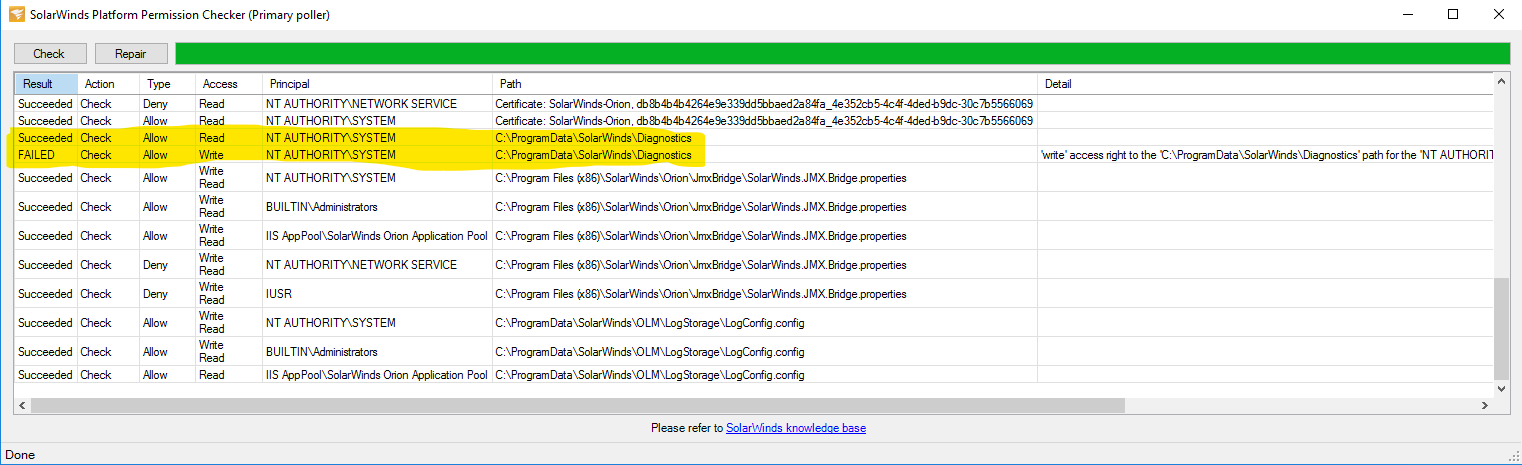The image size is (1522, 465).
Task: Sort by the Result column header
Action: click(46, 84)
